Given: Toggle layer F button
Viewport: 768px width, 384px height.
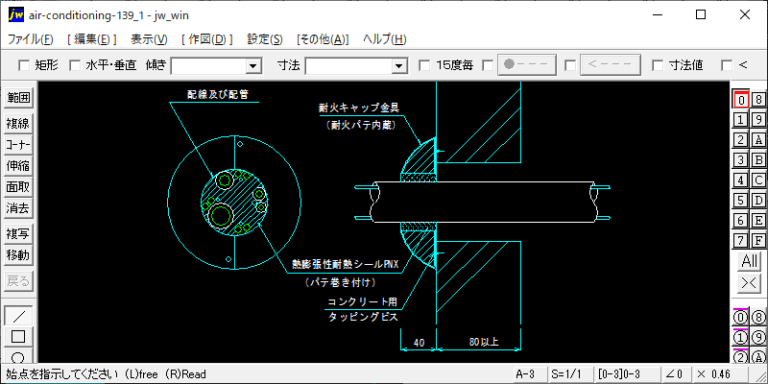Looking at the screenshot, I should 759,240.
